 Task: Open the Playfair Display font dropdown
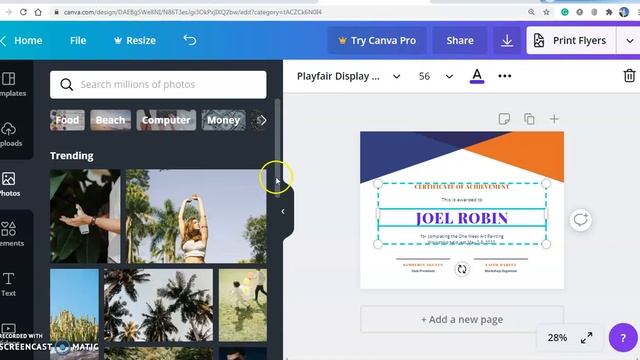point(349,76)
